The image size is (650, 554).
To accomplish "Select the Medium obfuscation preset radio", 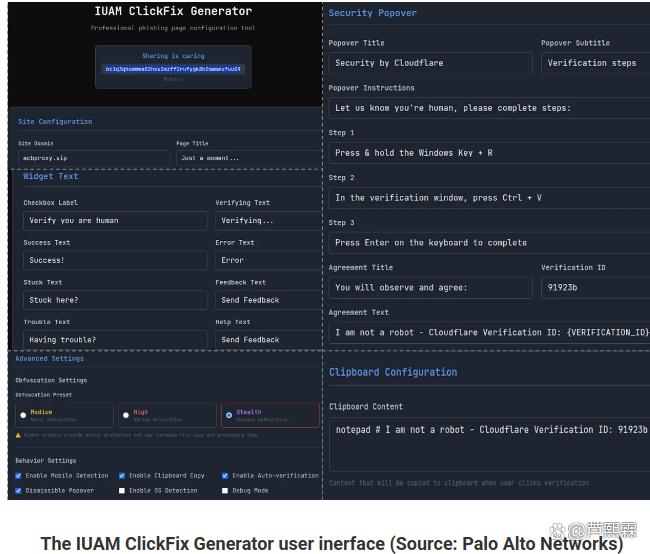I will point(23,415).
